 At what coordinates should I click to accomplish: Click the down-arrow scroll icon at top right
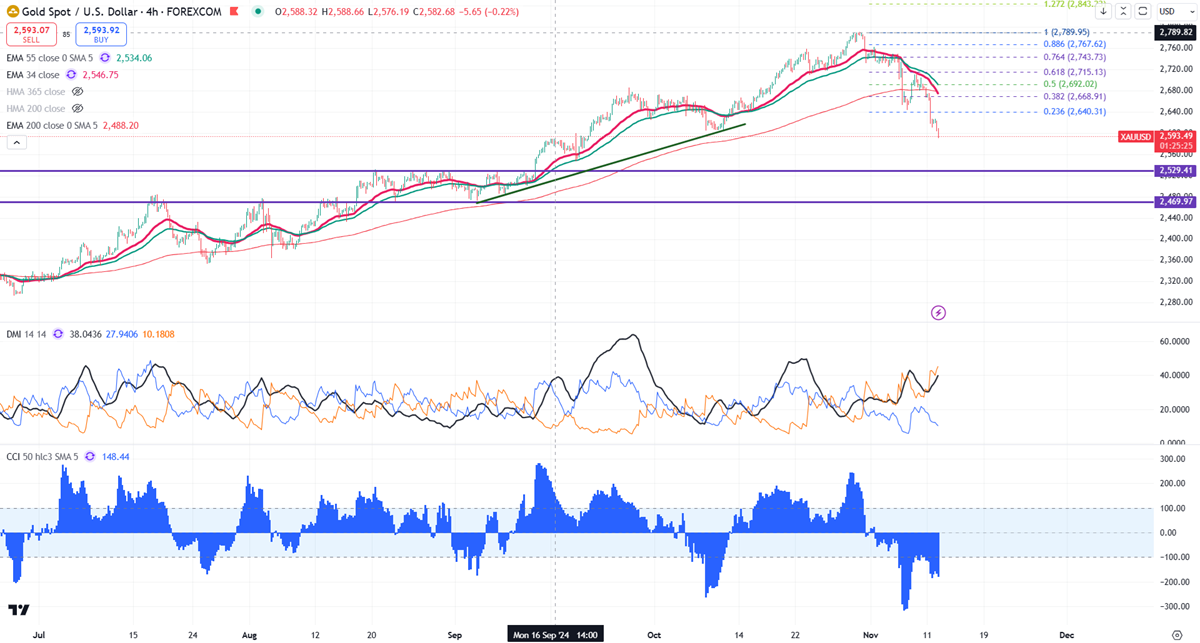1103,11
